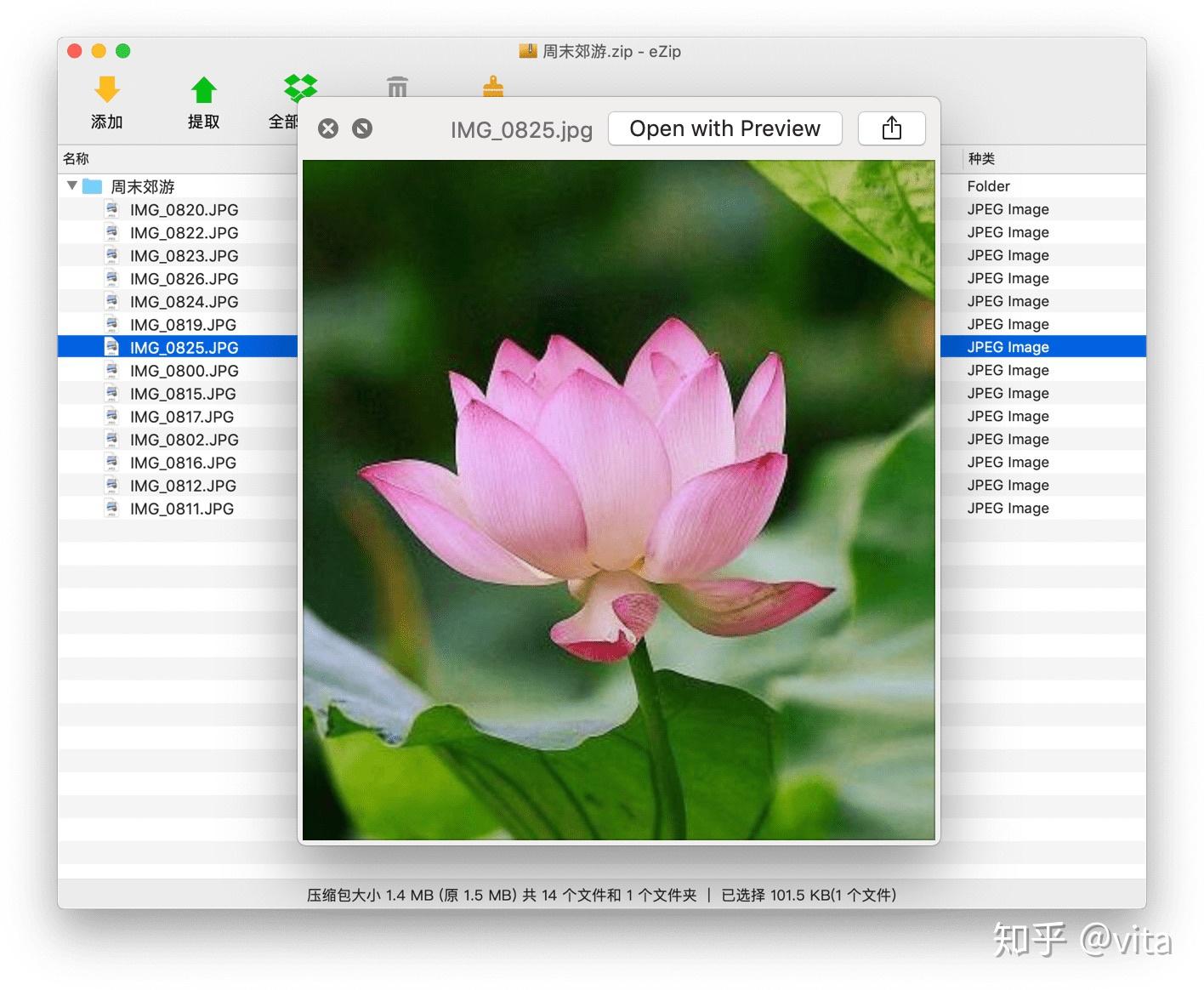Click the share icon button in preview

tap(892, 128)
